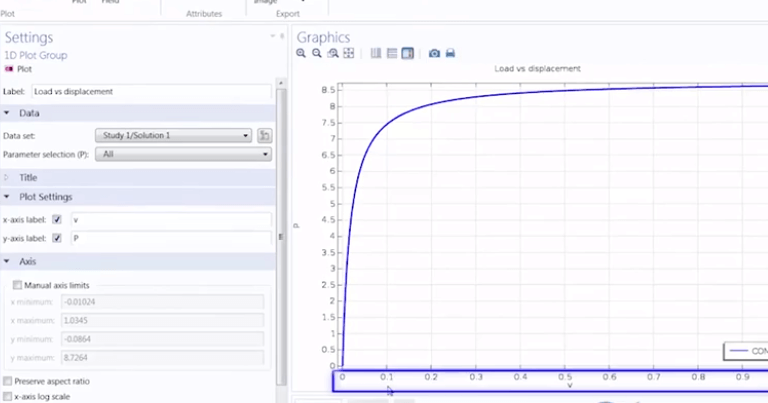768x403 pixels.
Task: Click the Zoom Out icon in Graphics toolbar
Action: tap(317, 53)
